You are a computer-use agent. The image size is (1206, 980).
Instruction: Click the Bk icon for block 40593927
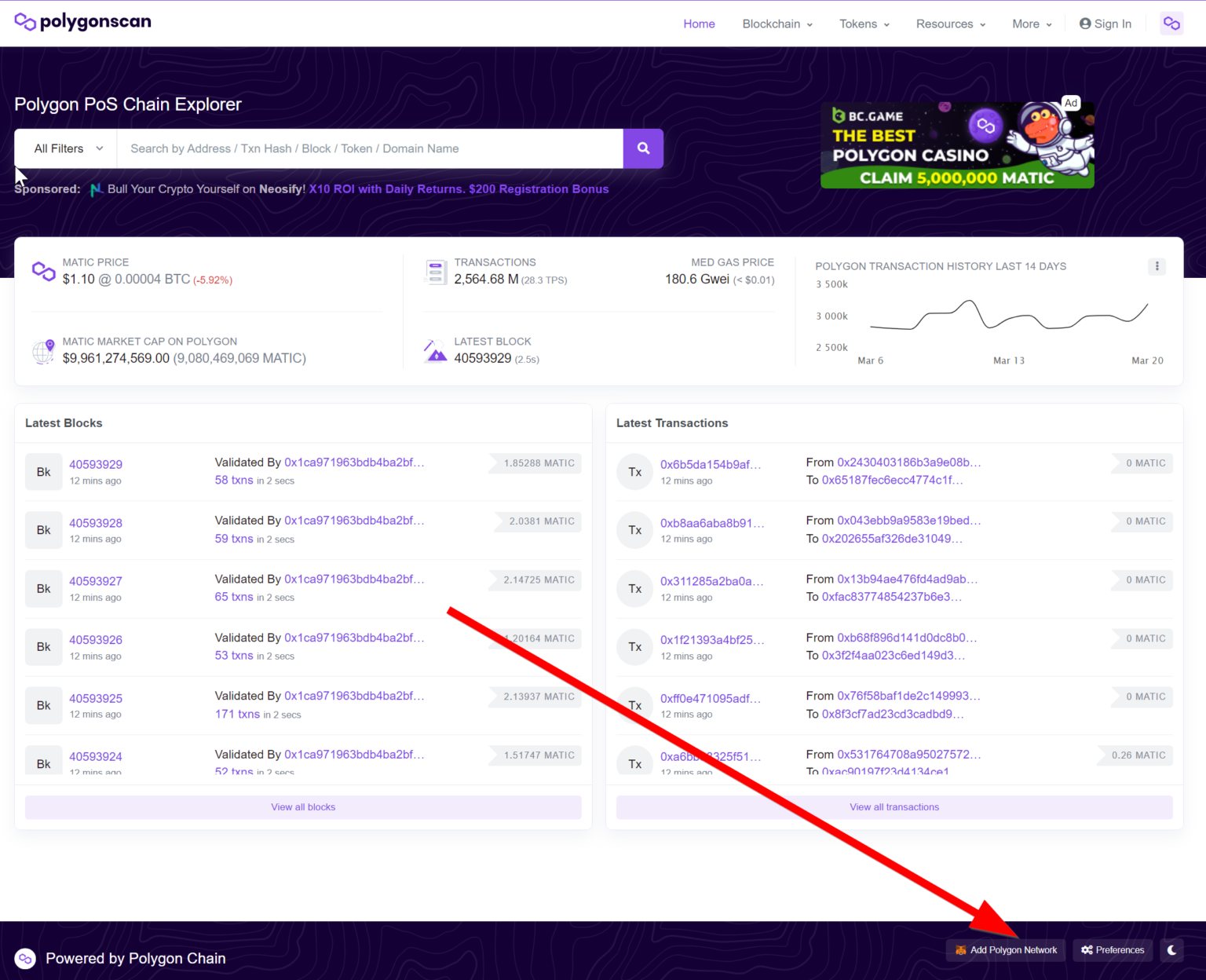coord(43,589)
